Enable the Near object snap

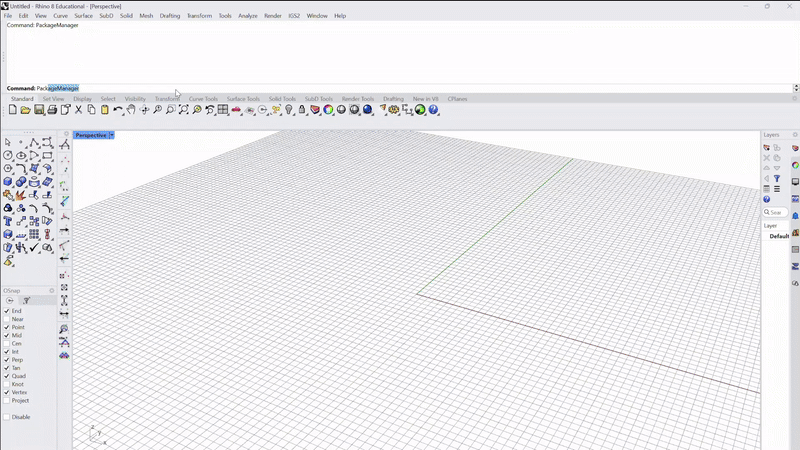point(7,319)
